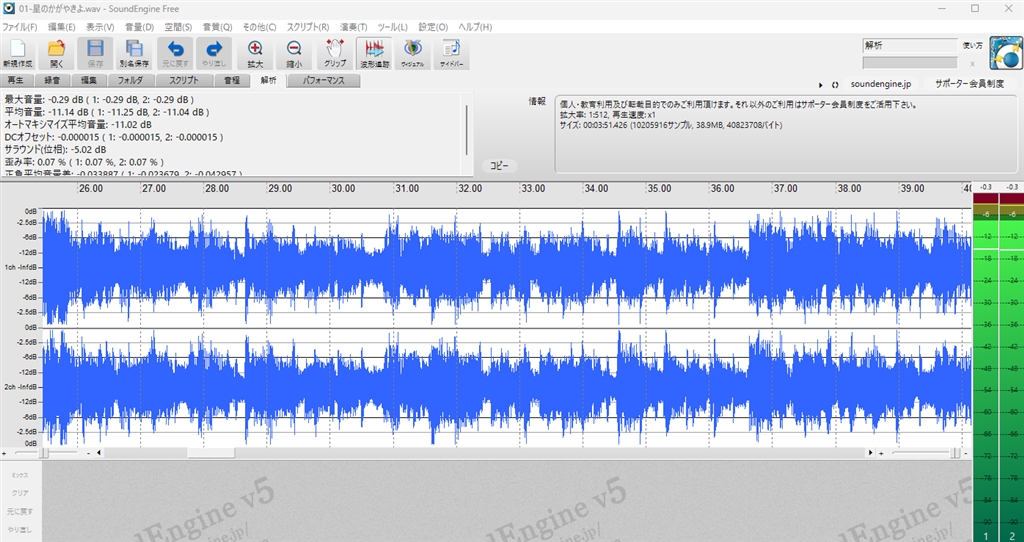1024x542 pixels.
Task: Click the 30.00 timeline ruler marker
Action: coord(343,189)
